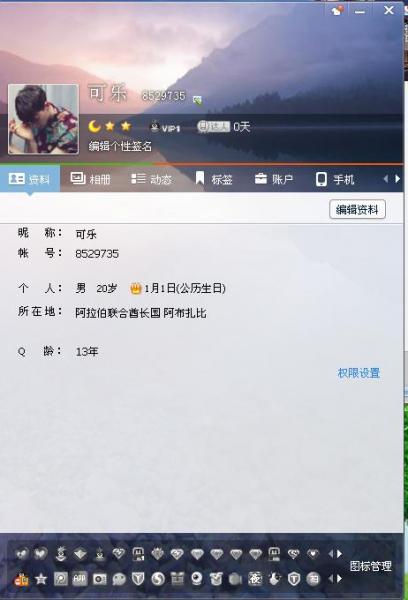Open the 权限设置 link
This screenshot has width=408, height=600.
(x=358, y=373)
